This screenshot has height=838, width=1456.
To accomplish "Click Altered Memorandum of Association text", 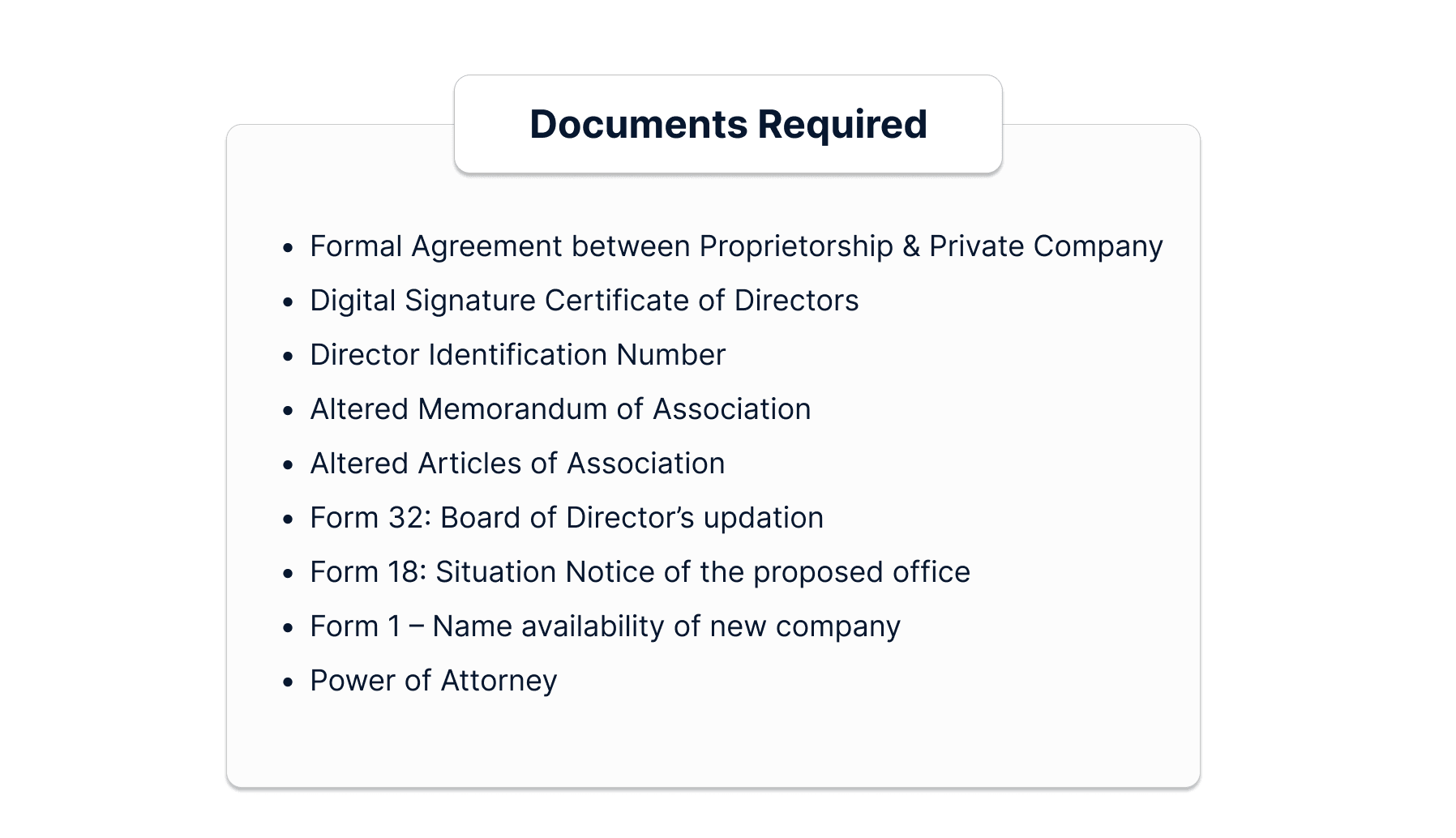I will pos(560,409).
